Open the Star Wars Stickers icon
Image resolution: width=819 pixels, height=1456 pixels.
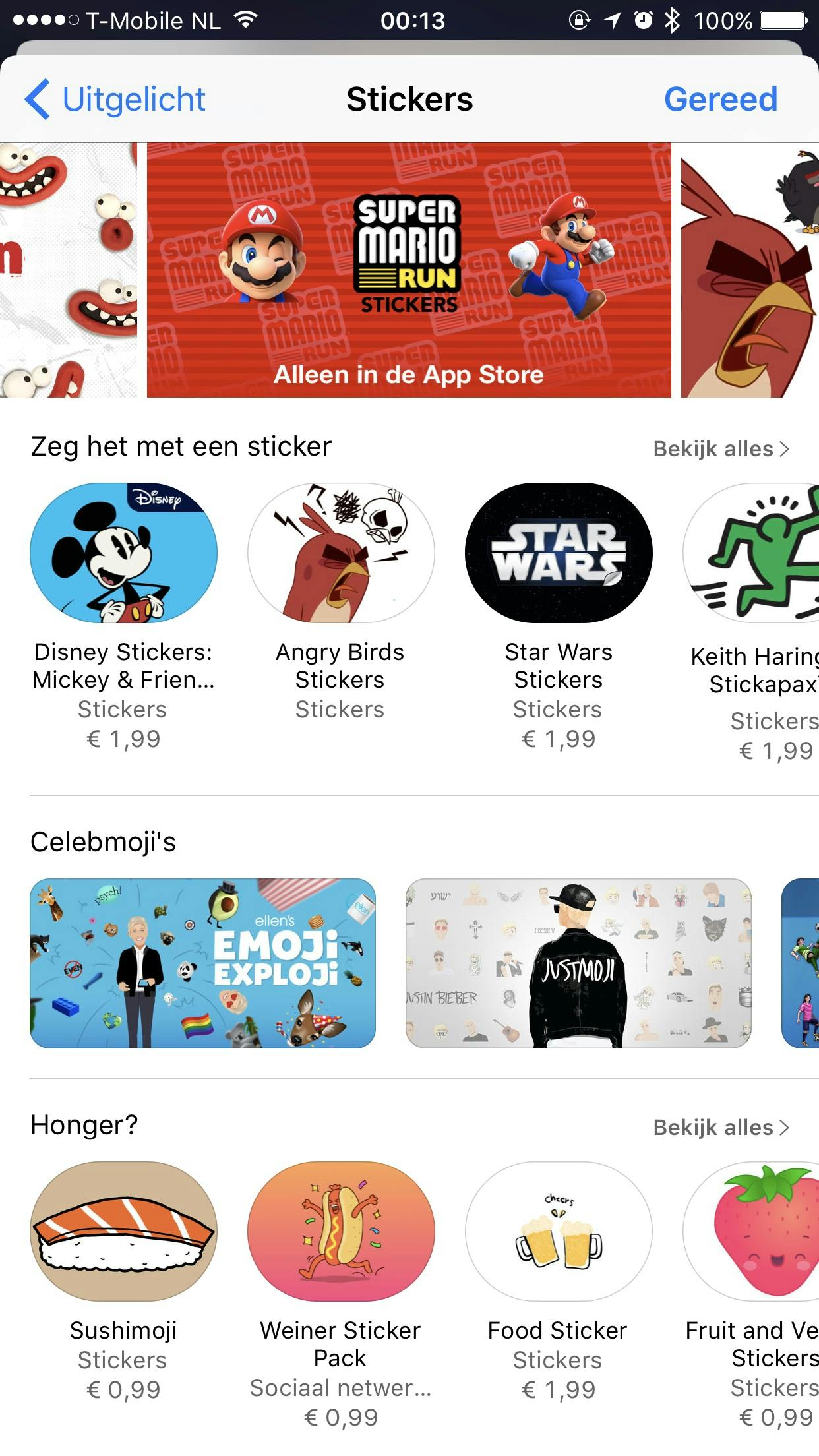559,553
